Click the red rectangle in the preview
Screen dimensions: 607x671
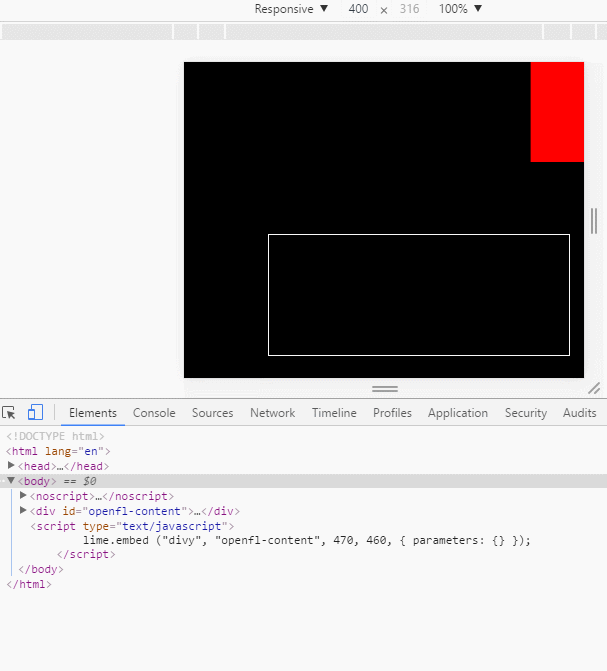pyautogui.click(x=557, y=112)
